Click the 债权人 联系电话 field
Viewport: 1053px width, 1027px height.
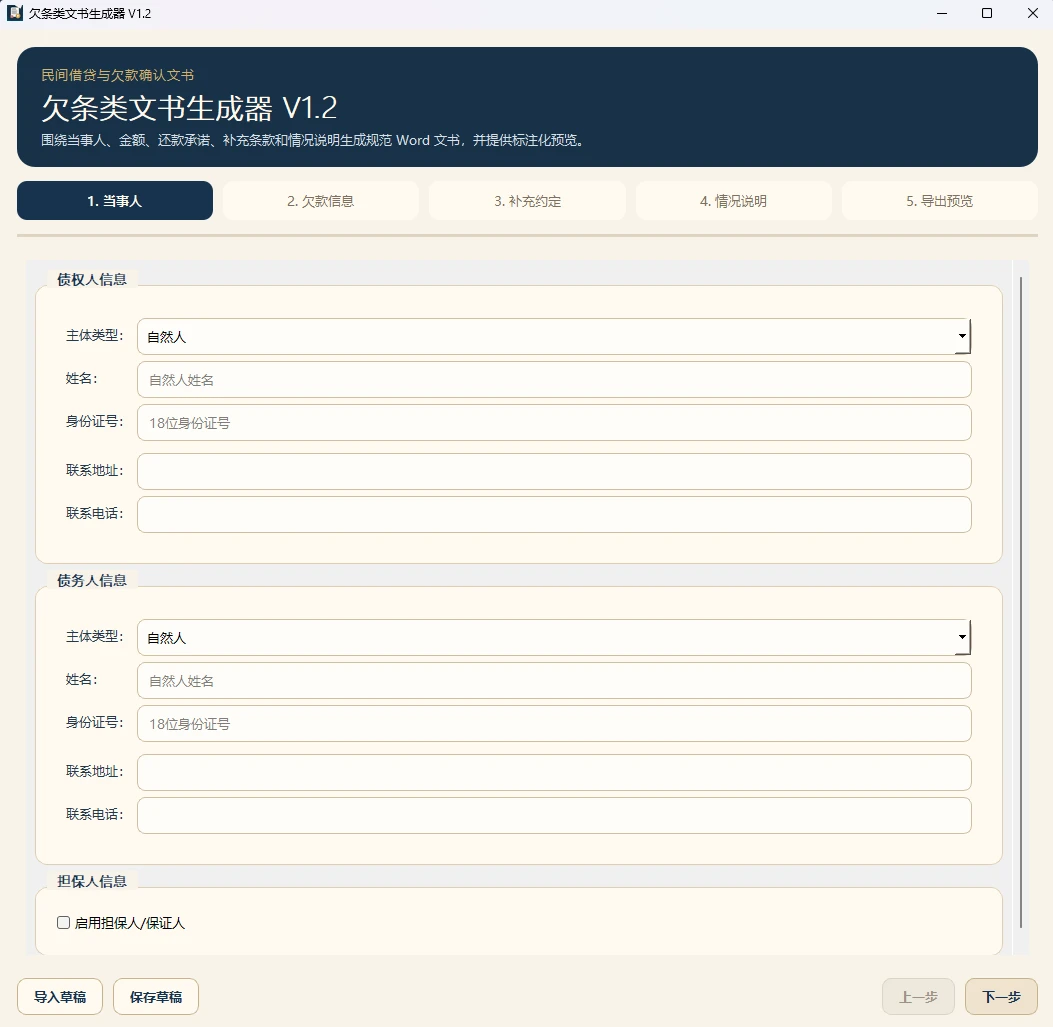[554, 515]
